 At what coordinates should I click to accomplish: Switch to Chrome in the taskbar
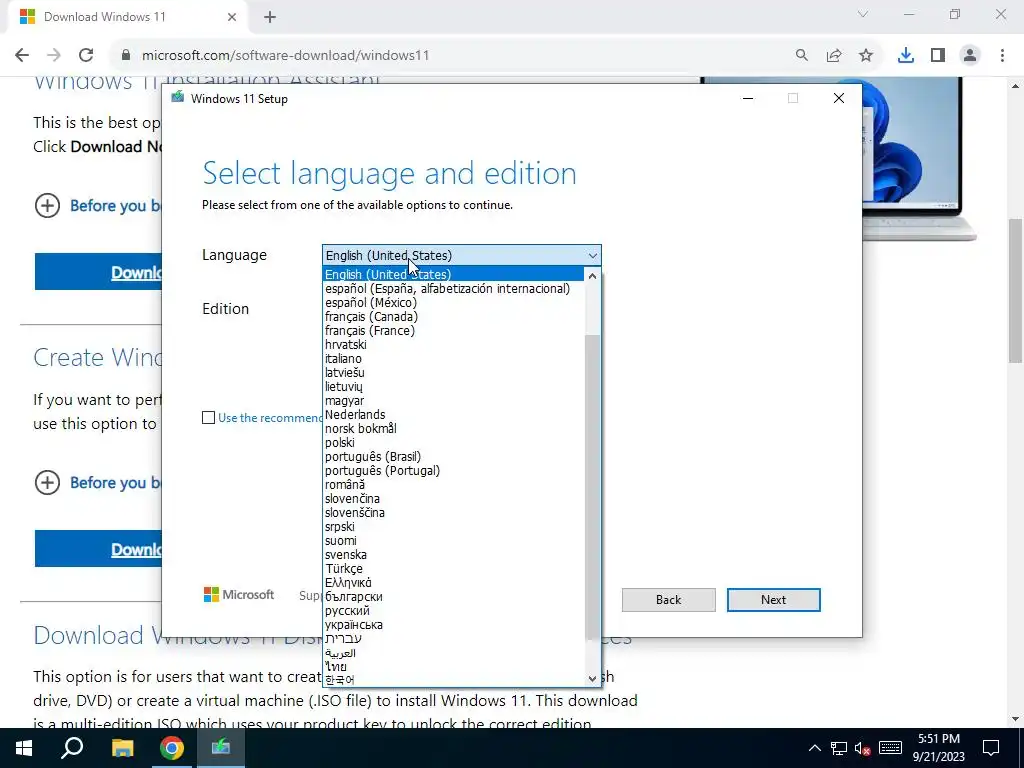[172, 748]
